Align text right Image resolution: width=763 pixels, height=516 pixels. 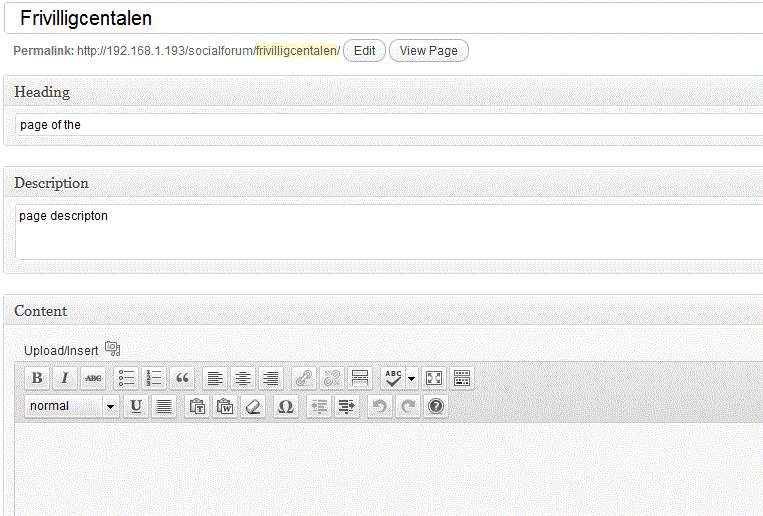(x=271, y=378)
